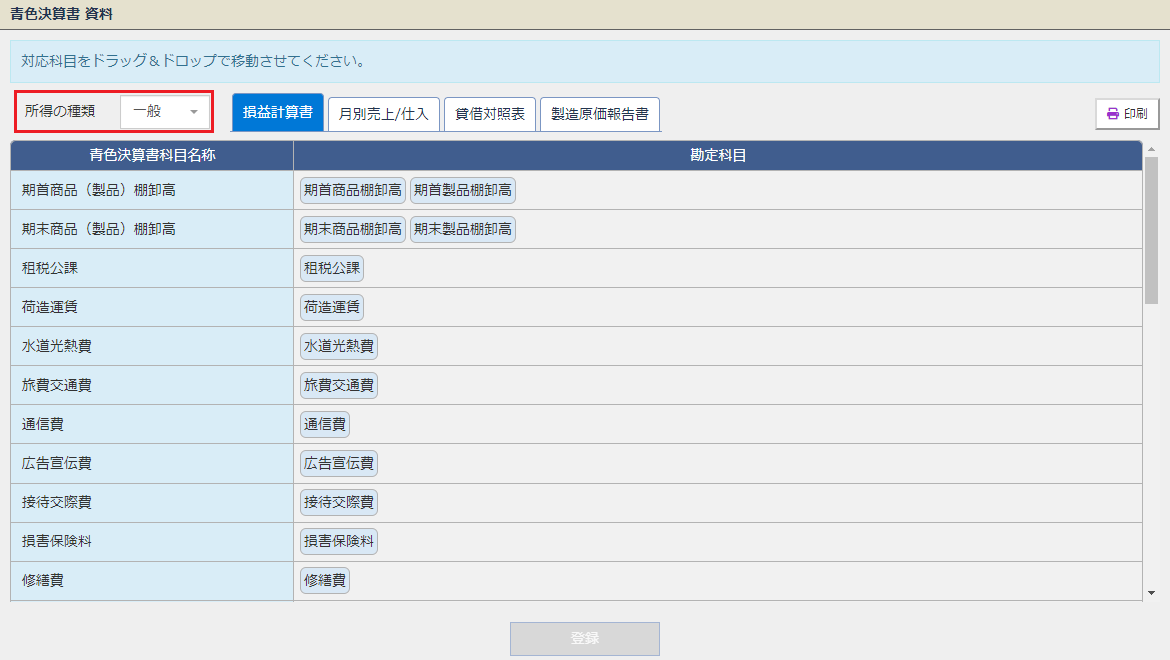Select the 期末商品棚卸高 account tag
This screenshot has height=660, width=1170.
pyautogui.click(x=353, y=229)
